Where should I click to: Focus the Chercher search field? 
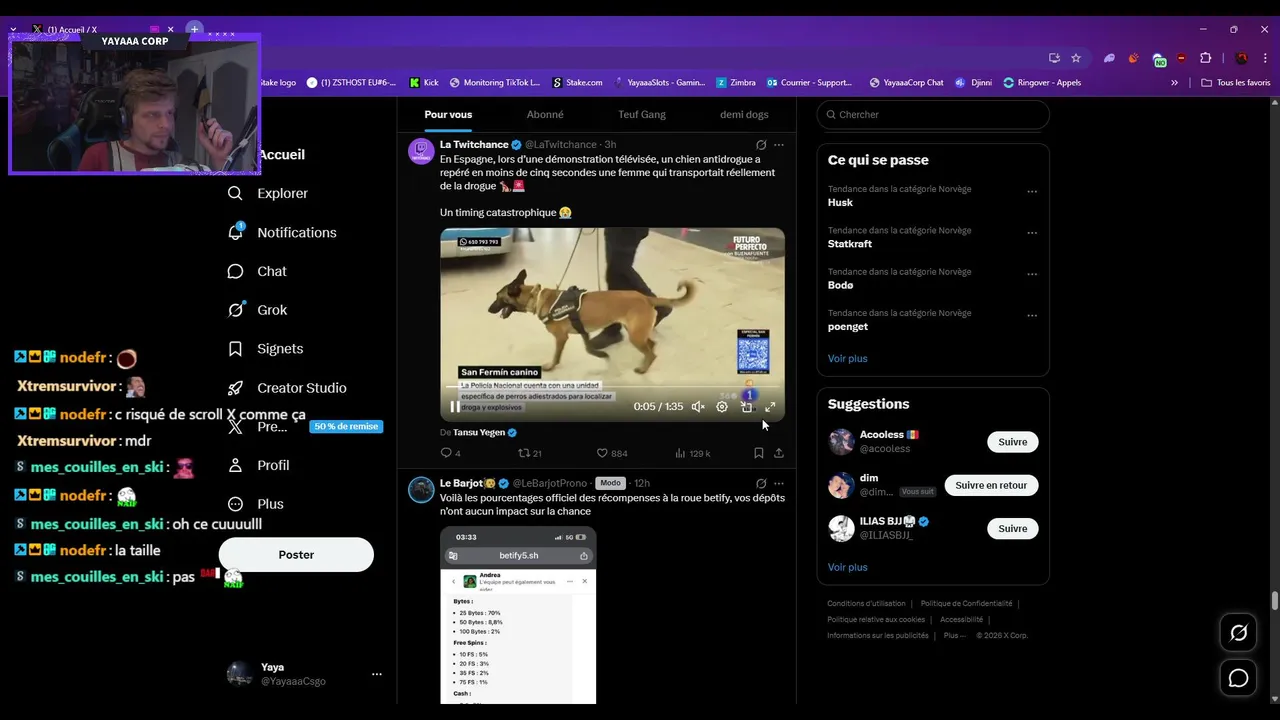tap(933, 114)
